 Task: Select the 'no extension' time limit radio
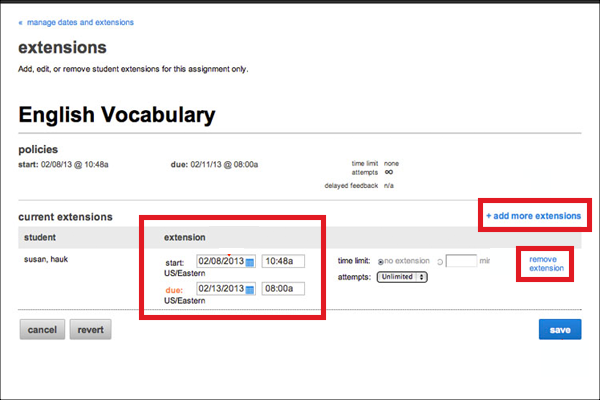tap(384, 261)
